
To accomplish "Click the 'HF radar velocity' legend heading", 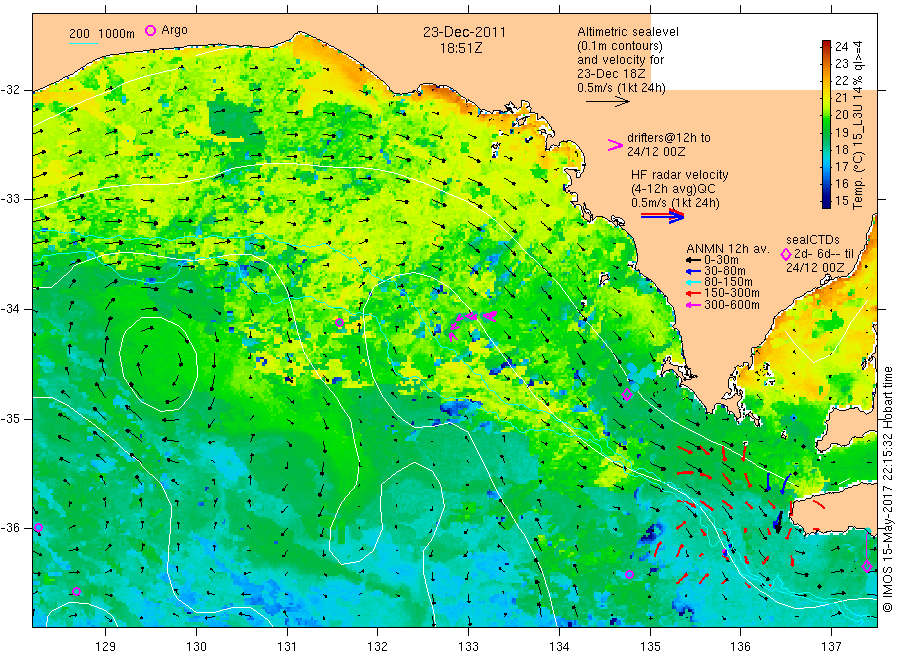I will (680, 175).
